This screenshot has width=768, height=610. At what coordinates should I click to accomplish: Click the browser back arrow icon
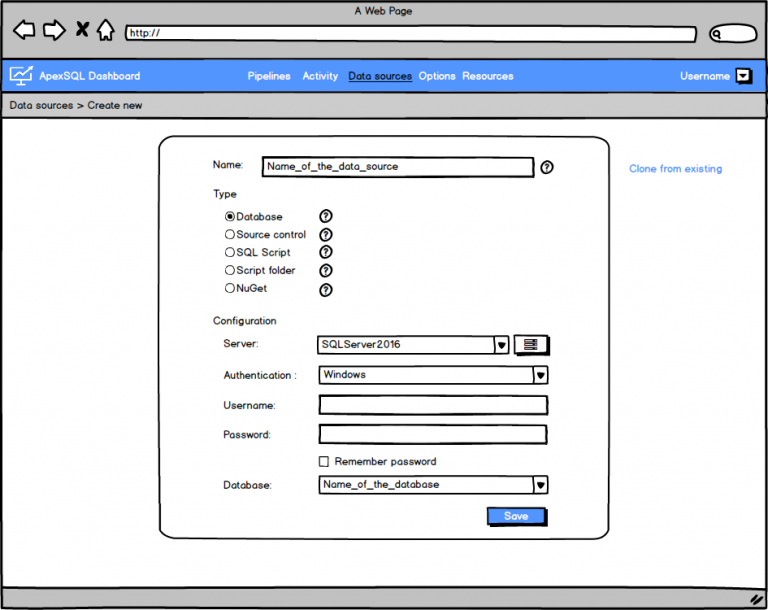click(x=24, y=30)
